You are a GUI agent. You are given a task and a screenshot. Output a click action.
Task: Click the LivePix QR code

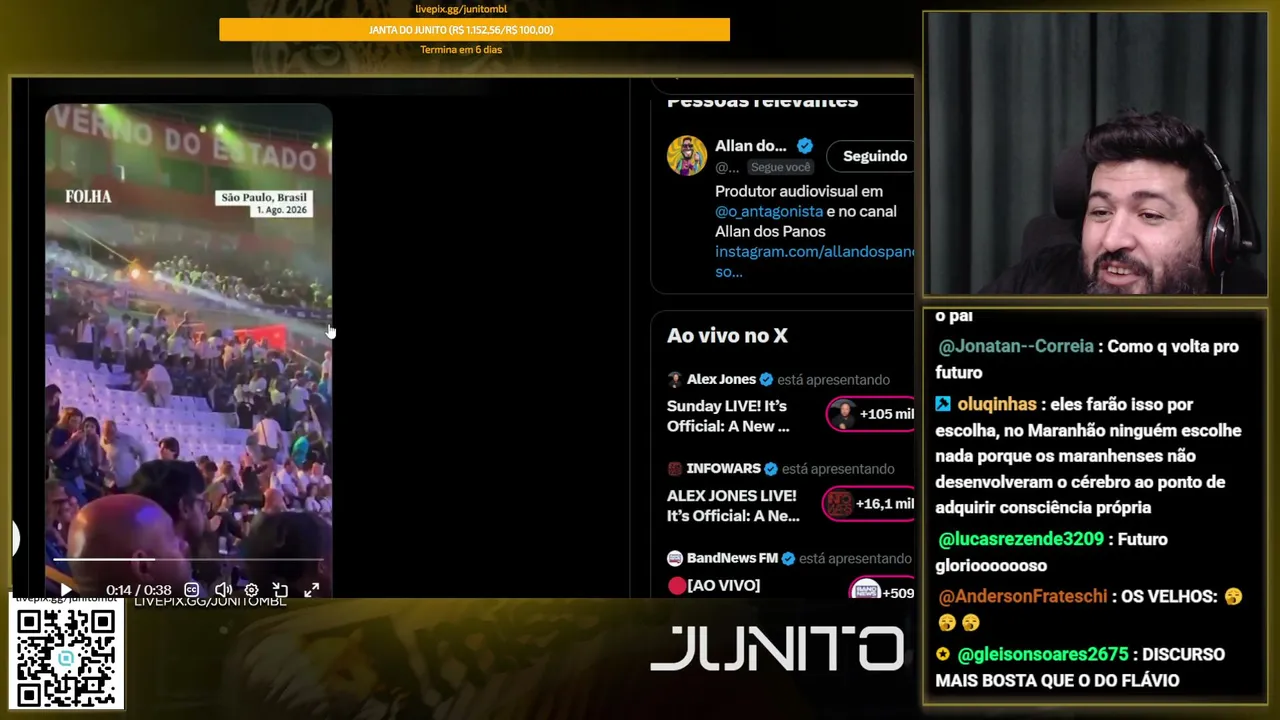pos(66,657)
